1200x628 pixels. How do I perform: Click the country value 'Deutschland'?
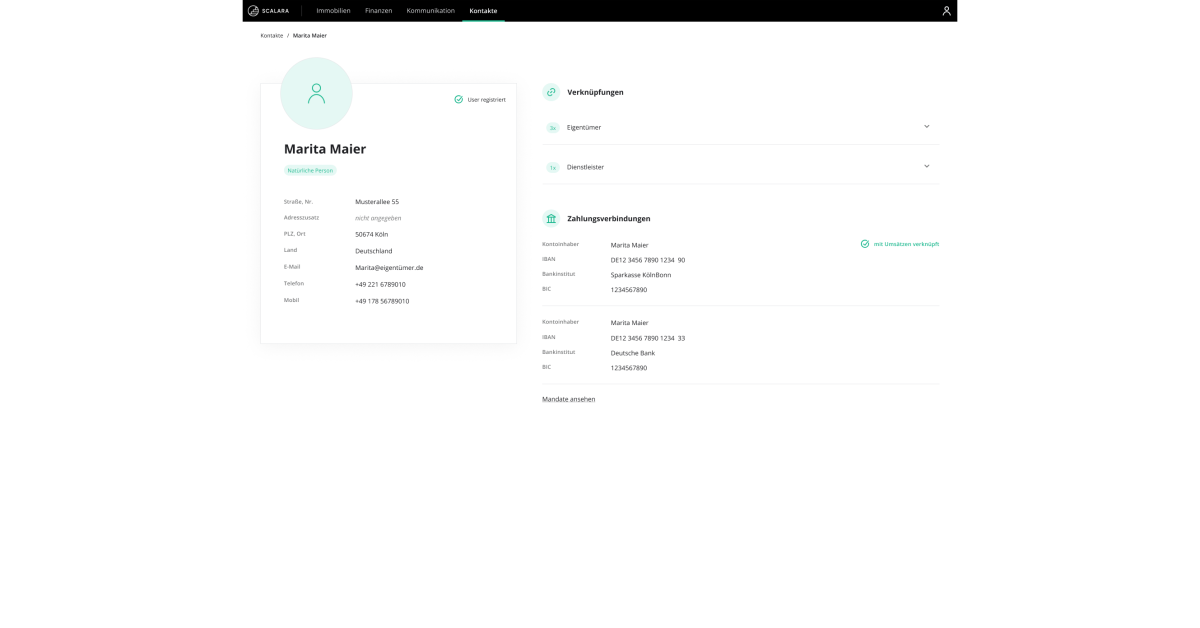pos(373,251)
